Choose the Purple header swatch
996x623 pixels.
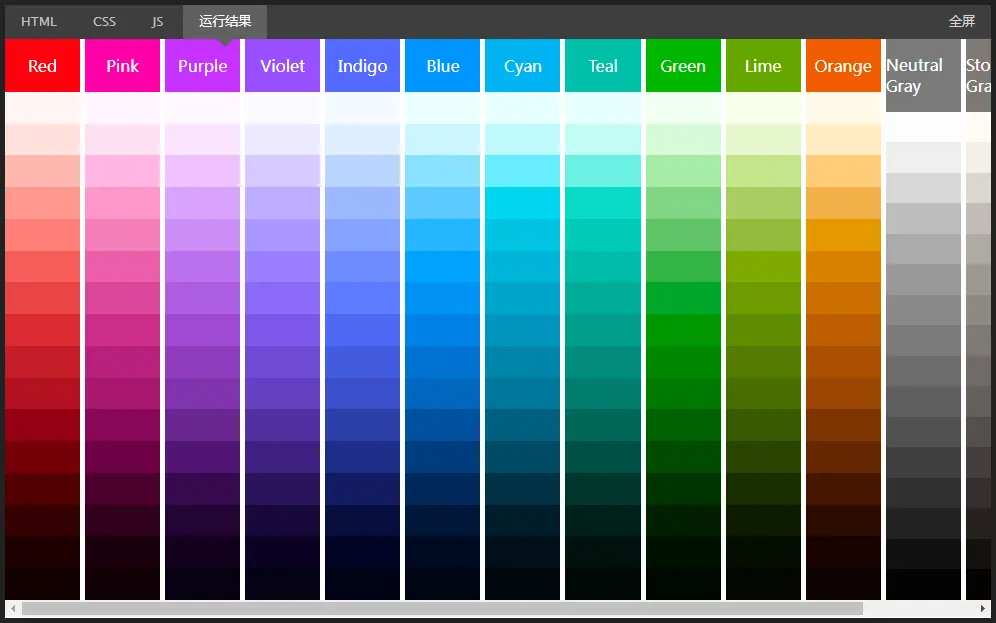202,66
